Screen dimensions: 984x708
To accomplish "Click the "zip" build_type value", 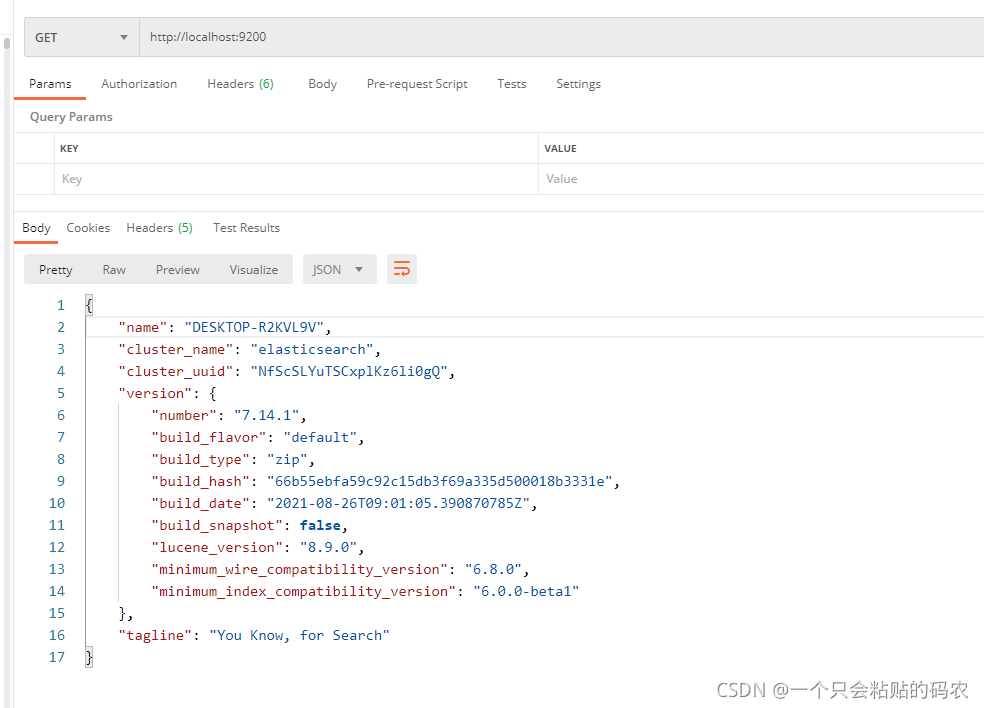I will [287, 459].
